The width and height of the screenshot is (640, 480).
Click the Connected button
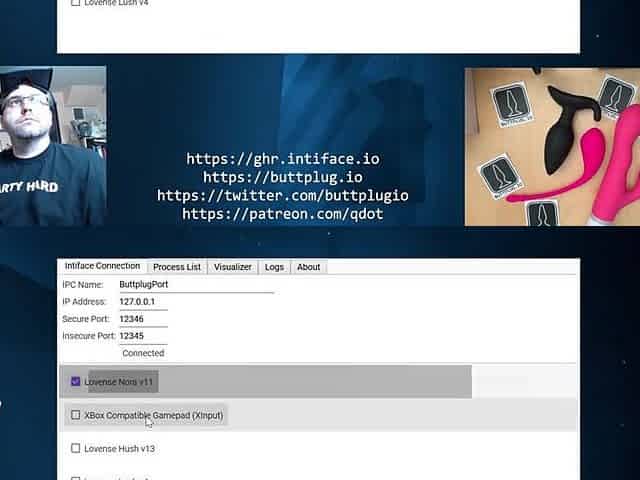point(143,353)
